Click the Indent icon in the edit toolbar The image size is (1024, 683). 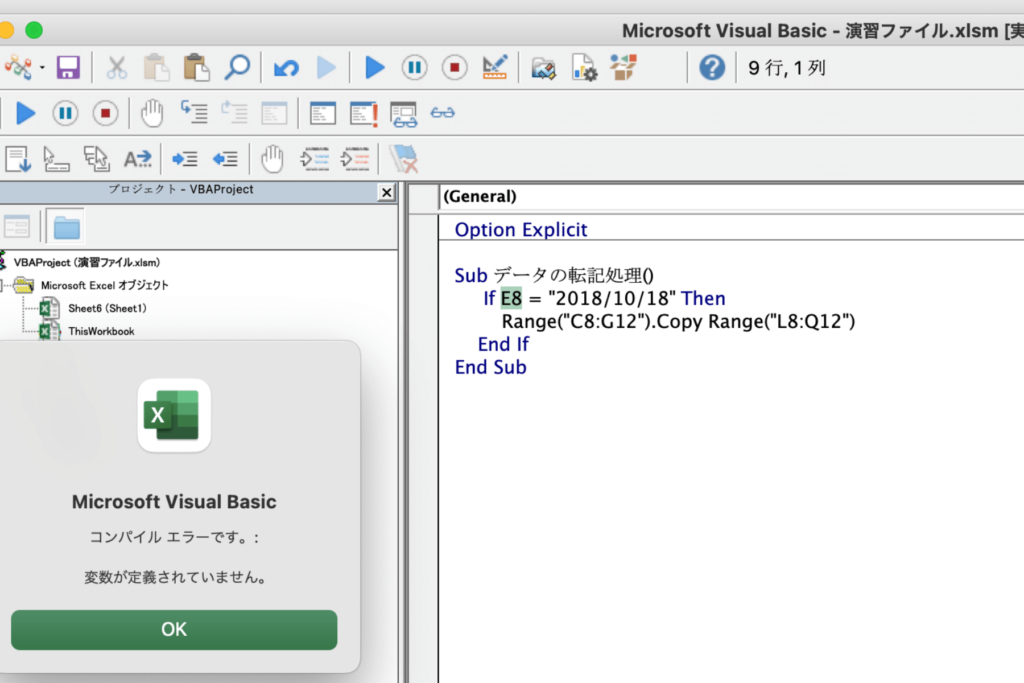185,158
